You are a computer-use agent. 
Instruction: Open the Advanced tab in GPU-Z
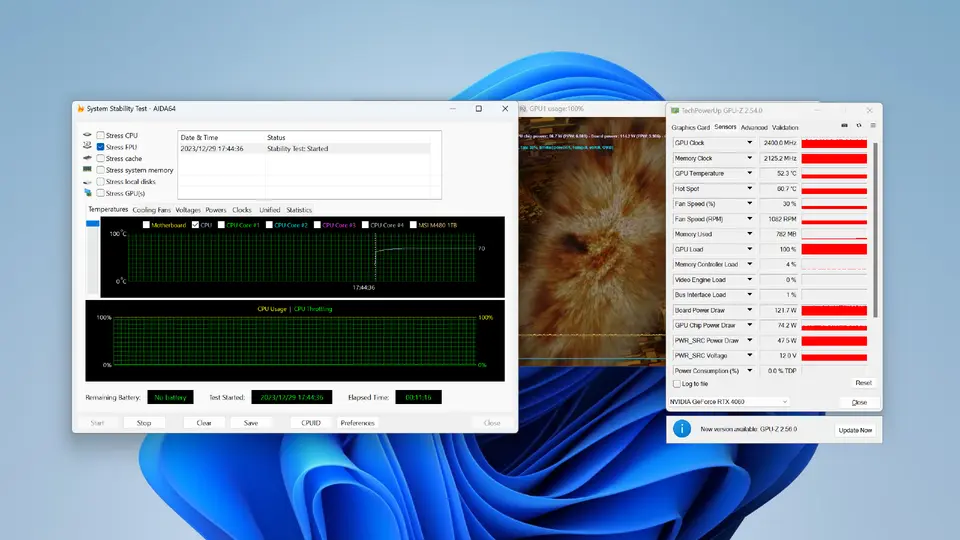[754, 127]
